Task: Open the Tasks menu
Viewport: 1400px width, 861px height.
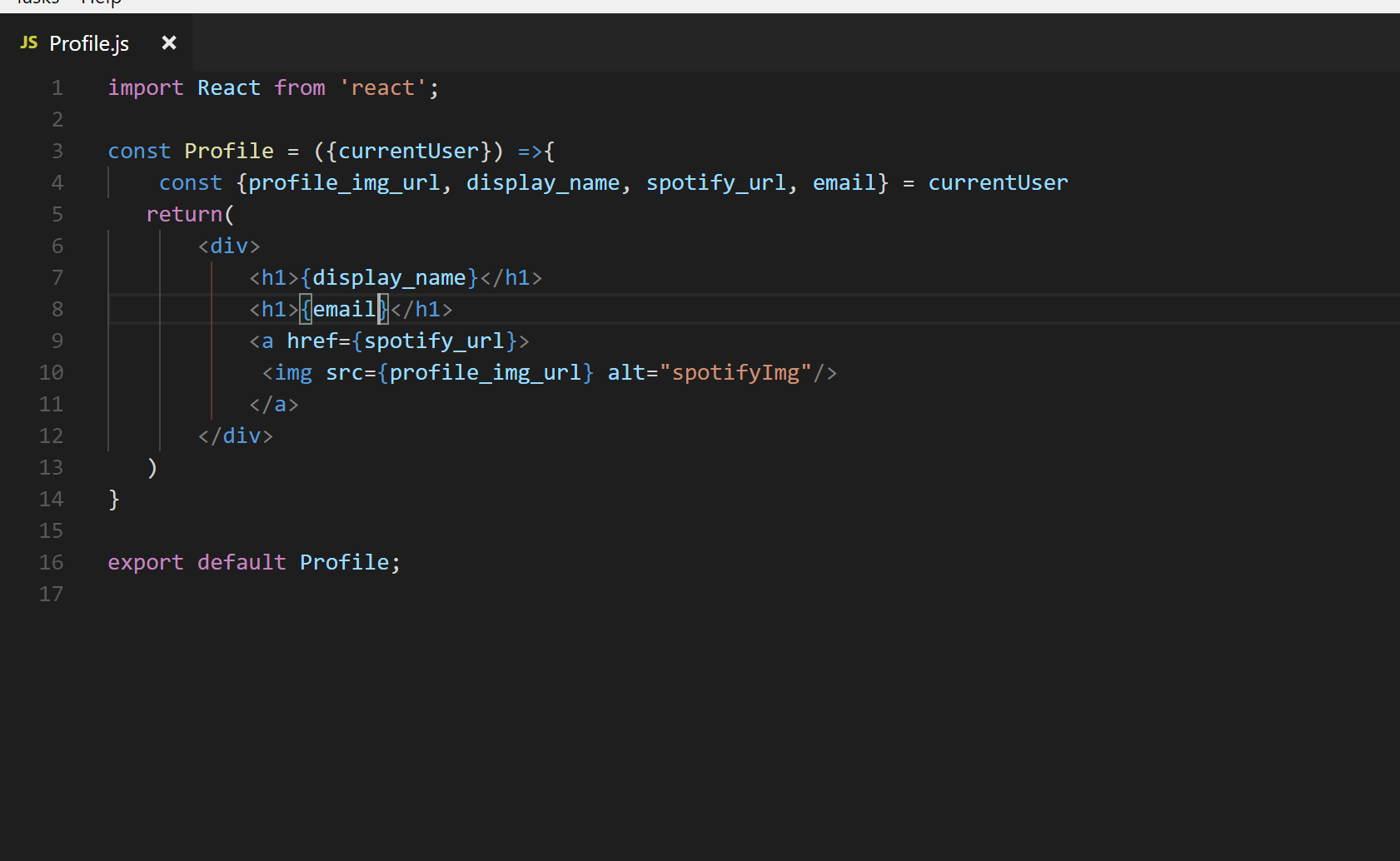Action: 36,4
